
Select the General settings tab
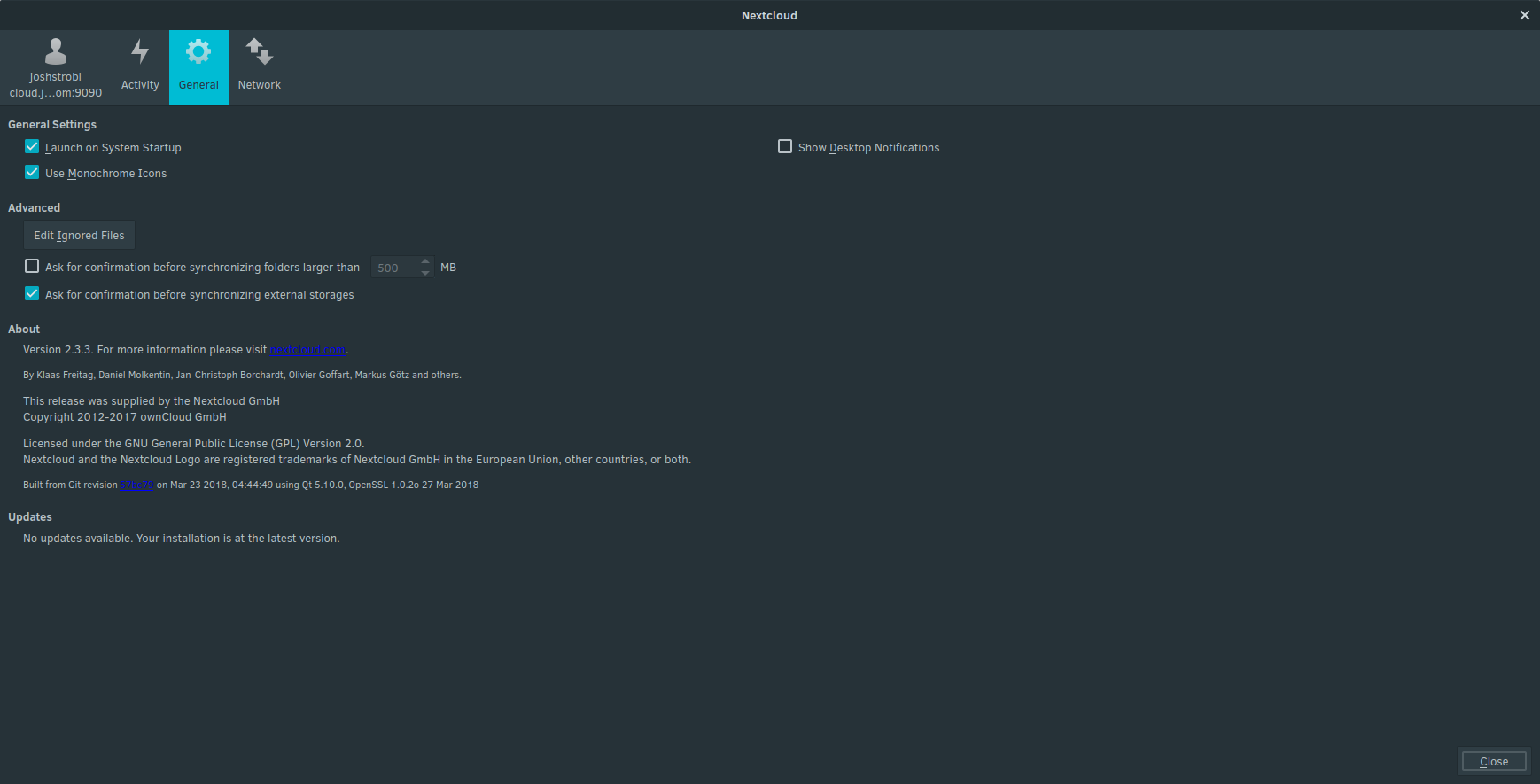[198, 68]
